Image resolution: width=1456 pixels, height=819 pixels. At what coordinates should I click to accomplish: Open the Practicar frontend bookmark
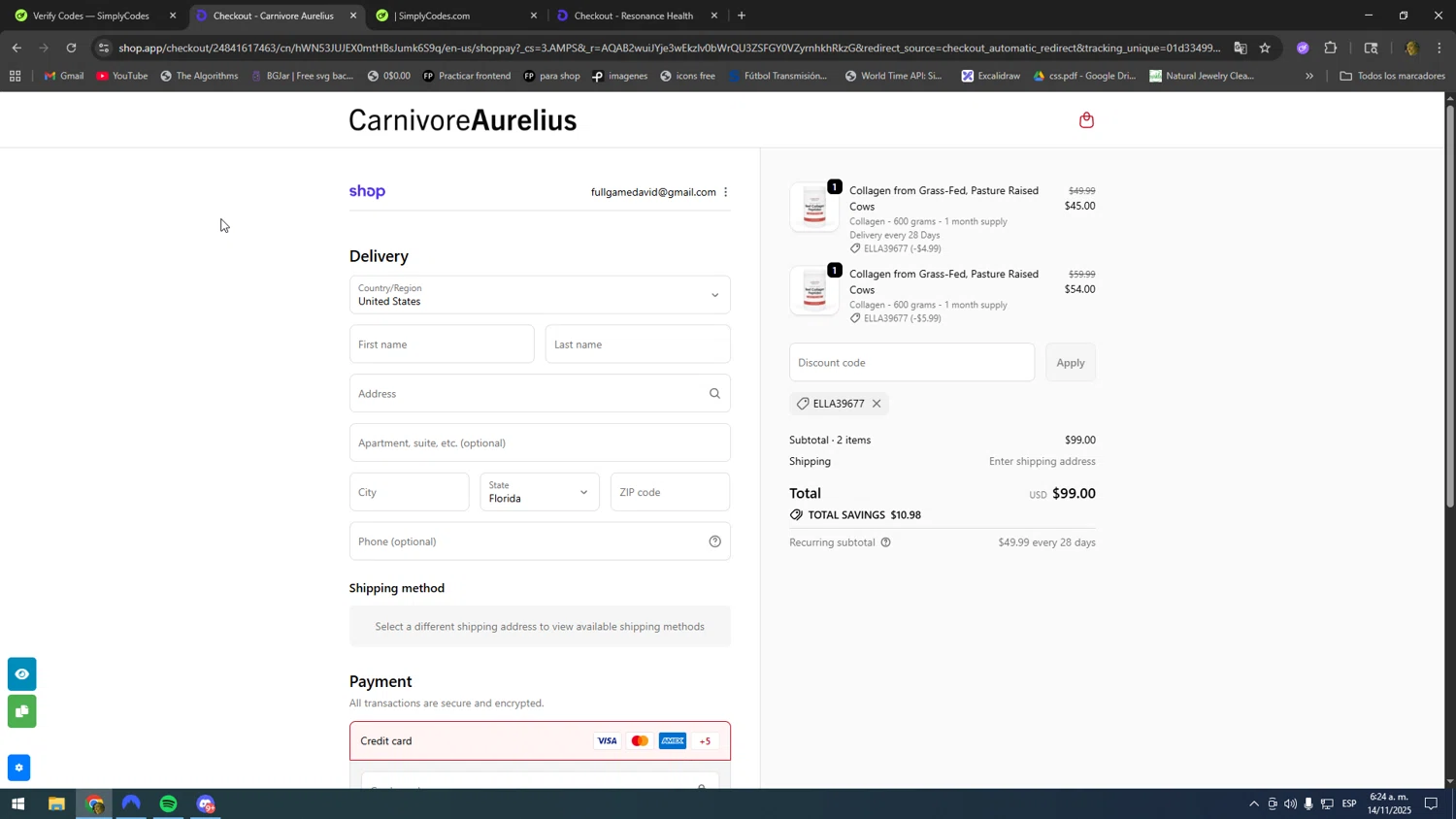(x=466, y=76)
